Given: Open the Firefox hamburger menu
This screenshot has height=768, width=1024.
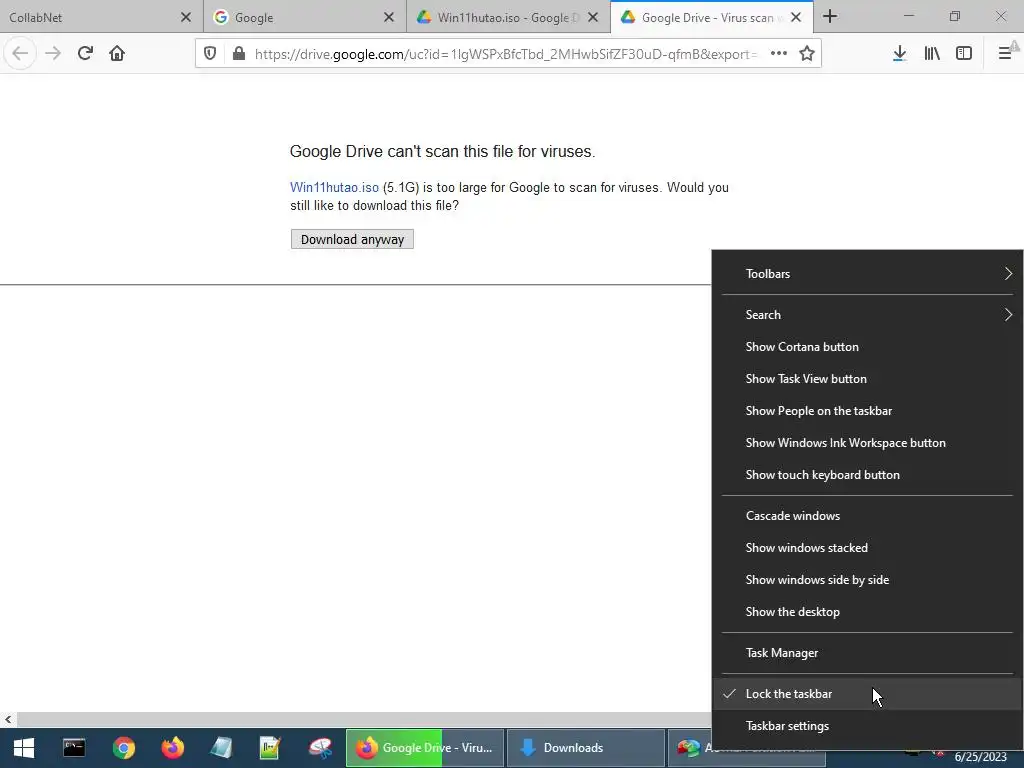Looking at the screenshot, I should 1005,54.
